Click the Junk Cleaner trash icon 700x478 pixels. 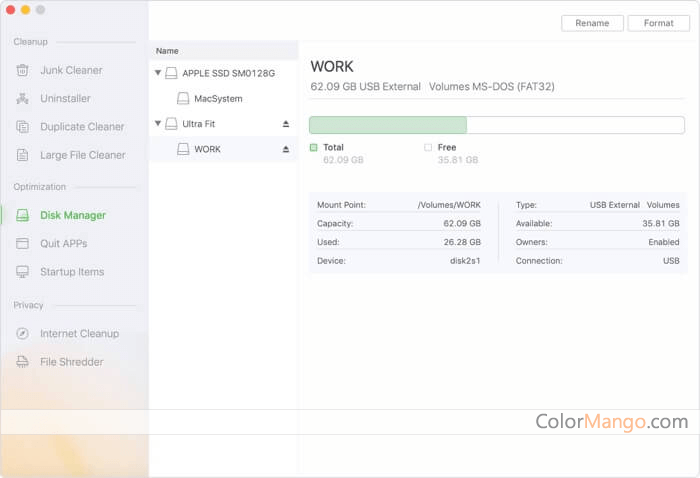coord(22,70)
